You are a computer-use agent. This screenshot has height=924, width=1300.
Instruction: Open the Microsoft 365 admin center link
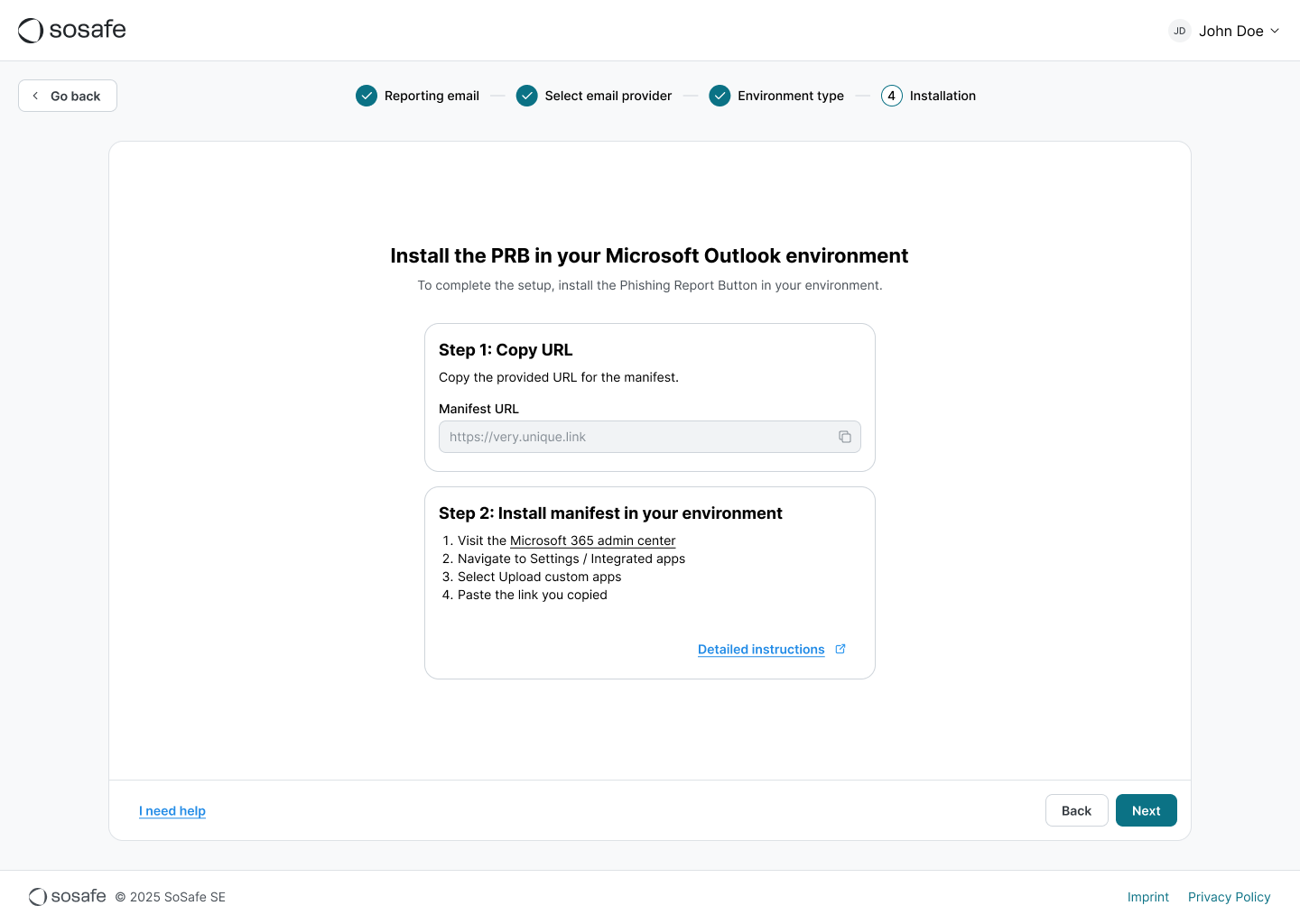click(593, 541)
